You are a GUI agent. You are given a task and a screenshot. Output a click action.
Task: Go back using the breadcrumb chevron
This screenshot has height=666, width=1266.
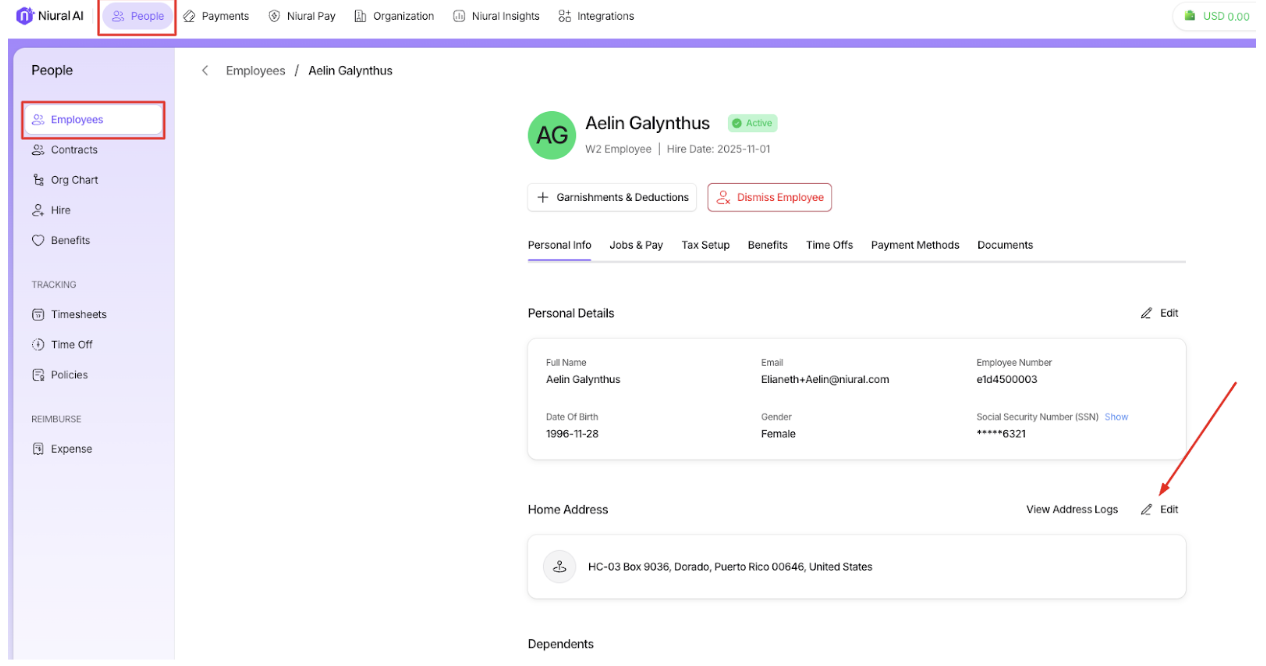coord(205,71)
